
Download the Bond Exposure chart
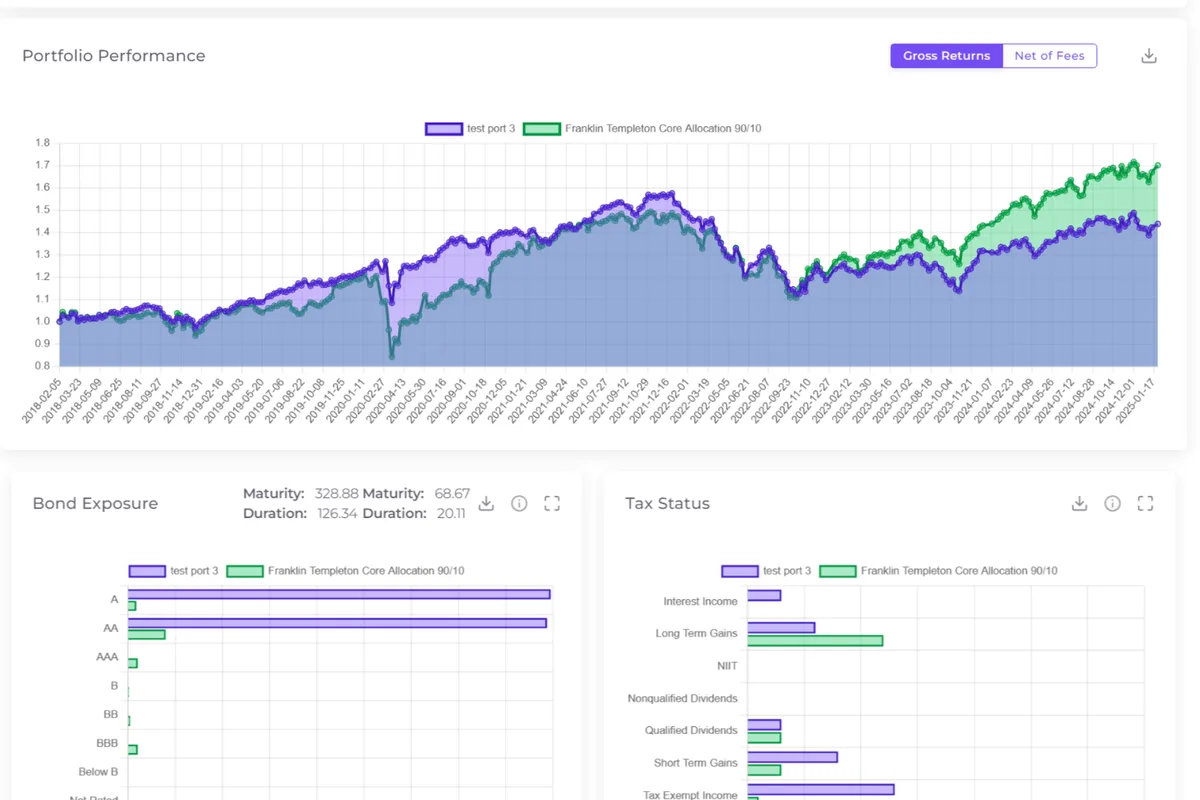[486, 503]
